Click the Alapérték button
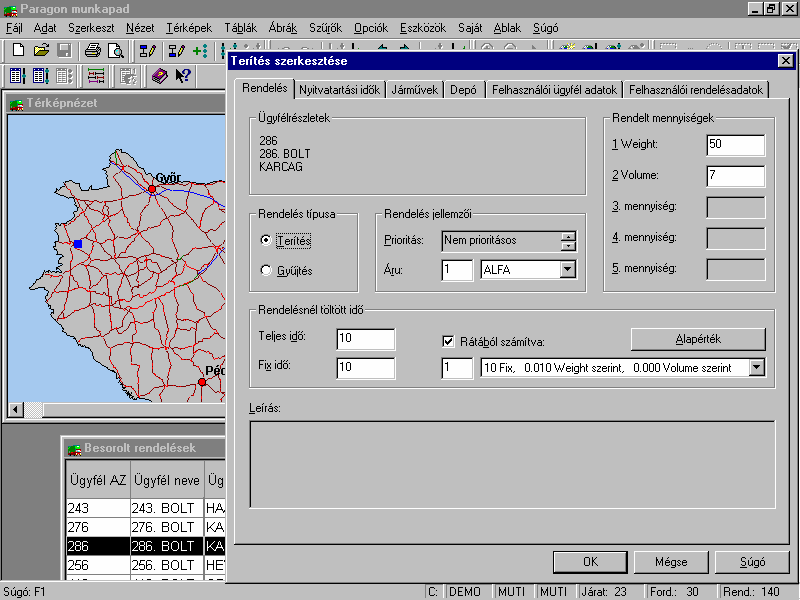800x600 pixels. tap(698, 339)
